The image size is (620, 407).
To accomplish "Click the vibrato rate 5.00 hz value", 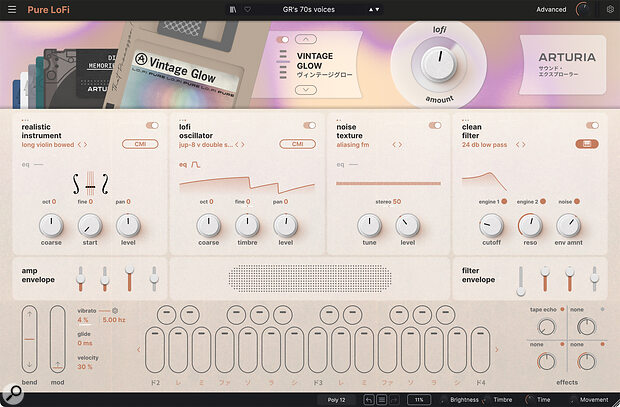I will pyautogui.click(x=114, y=320).
